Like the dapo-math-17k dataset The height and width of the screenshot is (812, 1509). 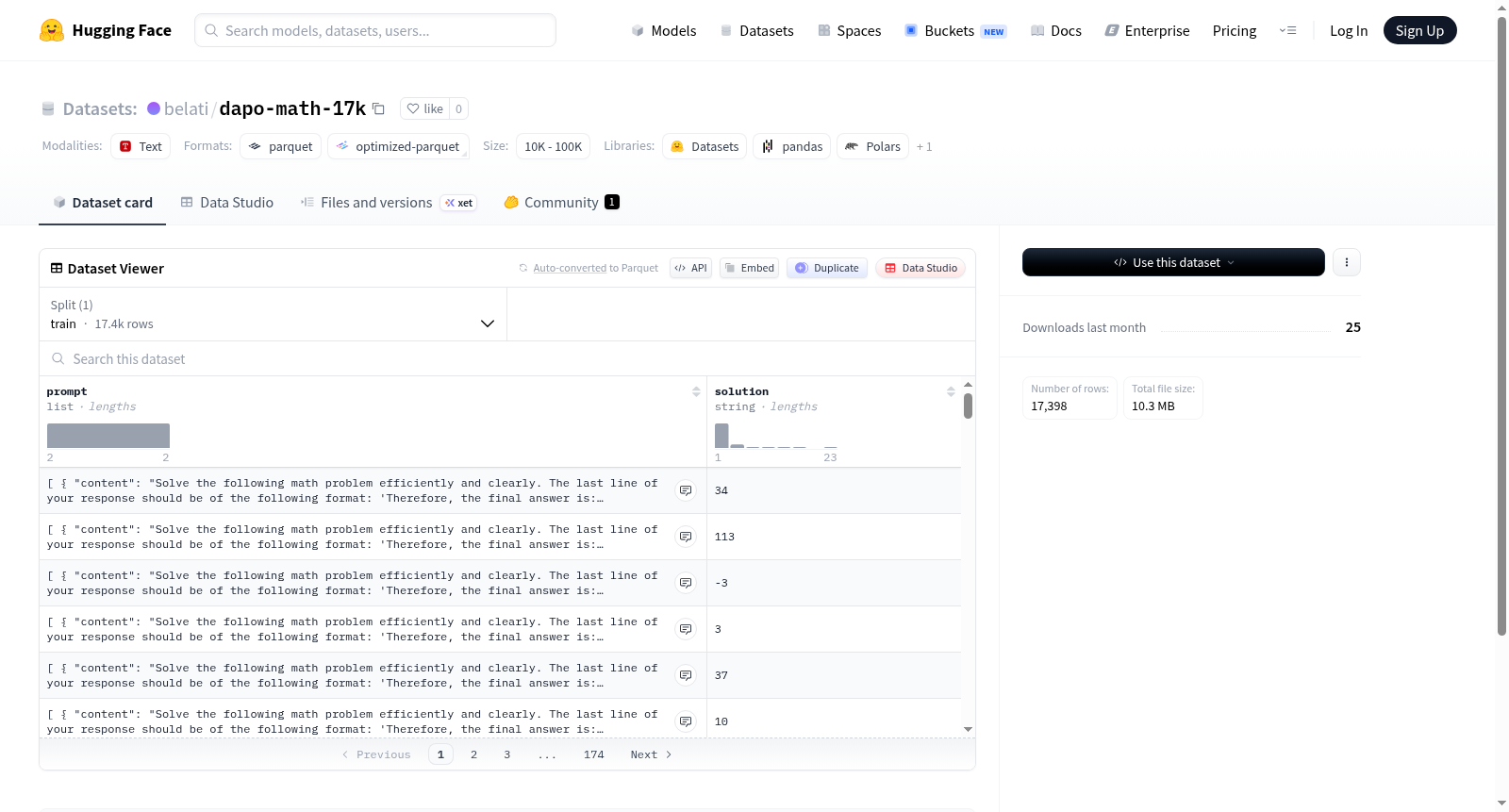424,108
